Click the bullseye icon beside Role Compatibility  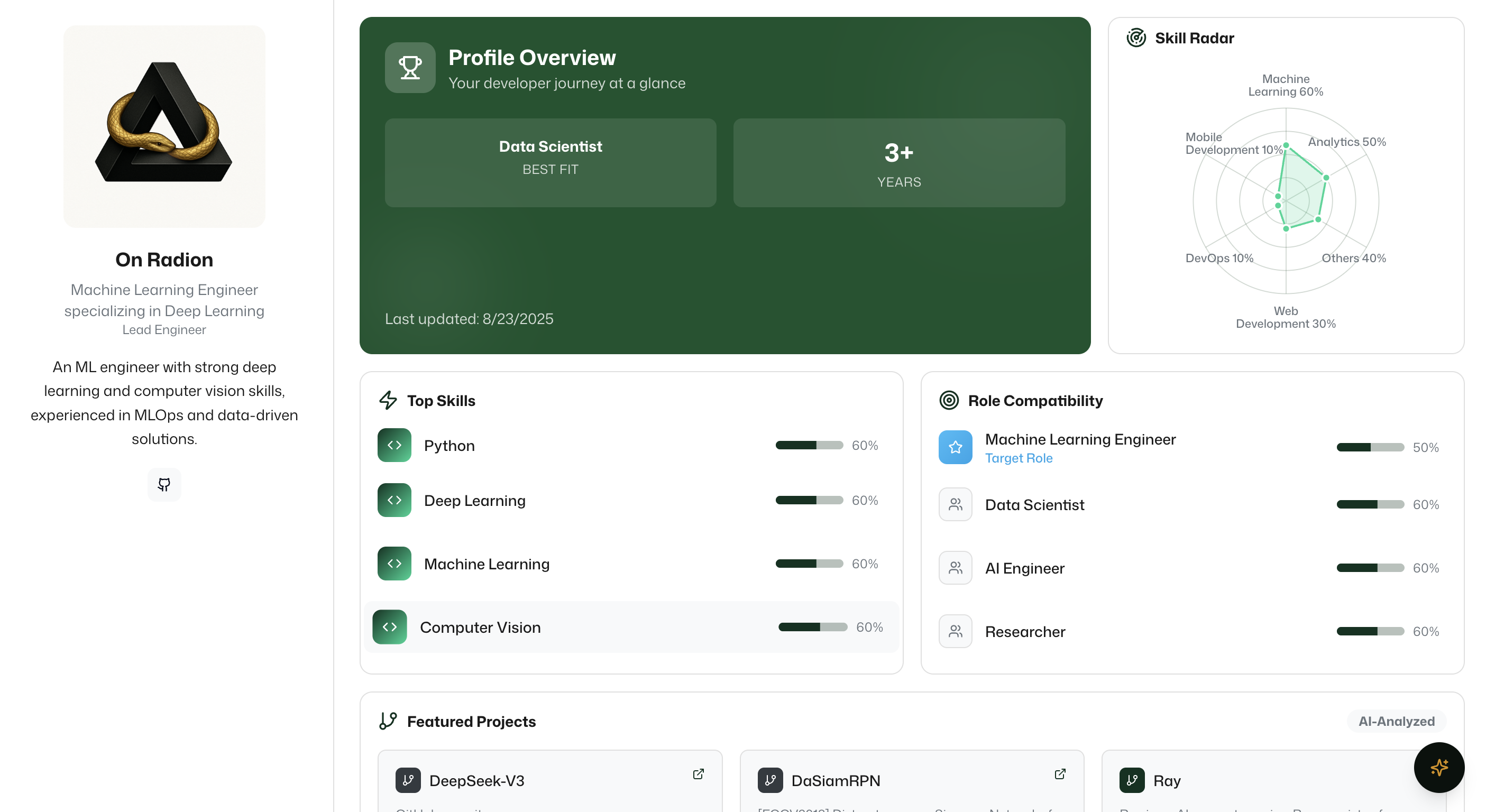tap(949, 400)
